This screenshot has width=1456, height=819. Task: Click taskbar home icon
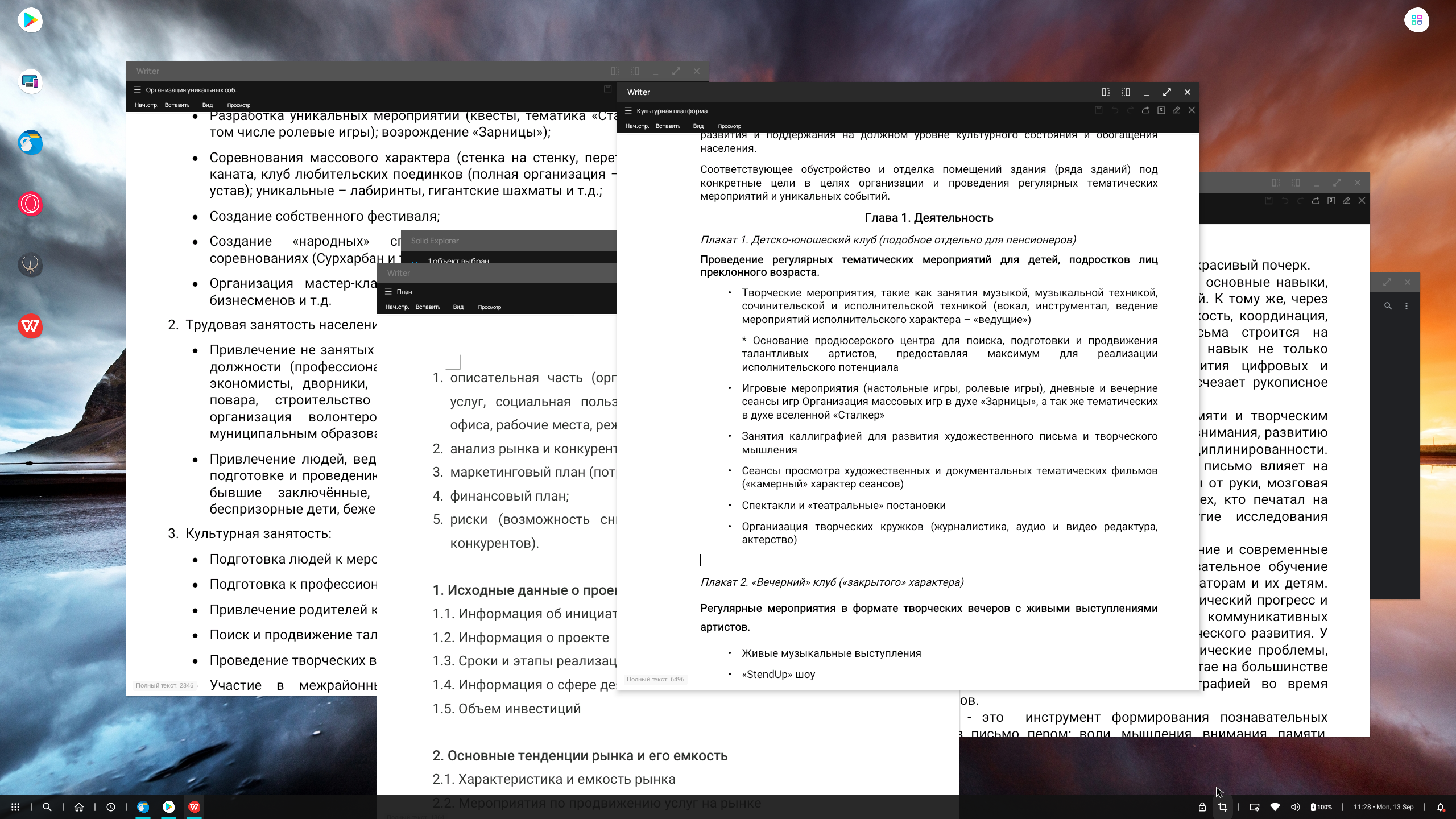tap(79, 807)
